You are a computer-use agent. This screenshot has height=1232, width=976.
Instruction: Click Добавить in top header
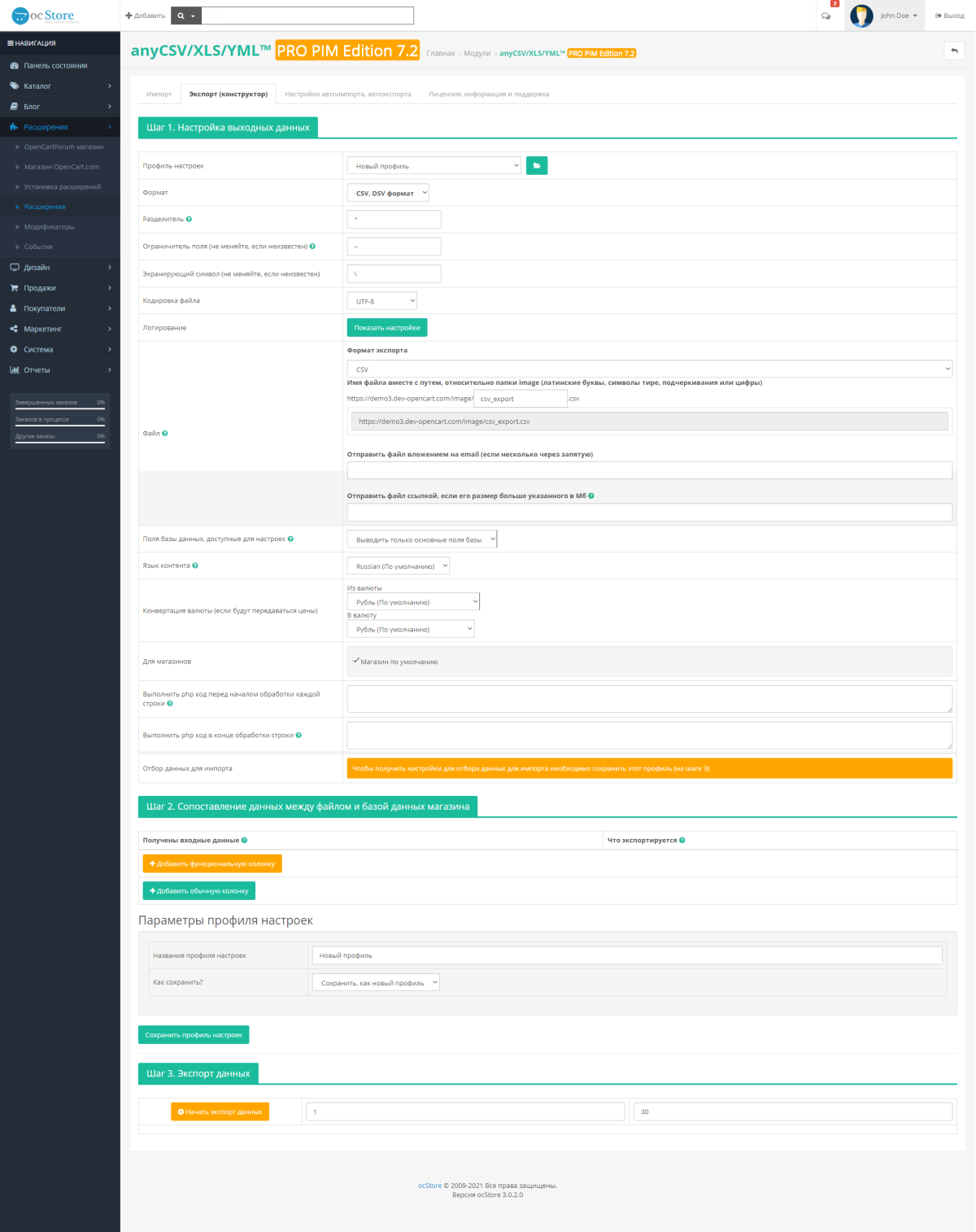pyautogui.click(x=146, y=15)
